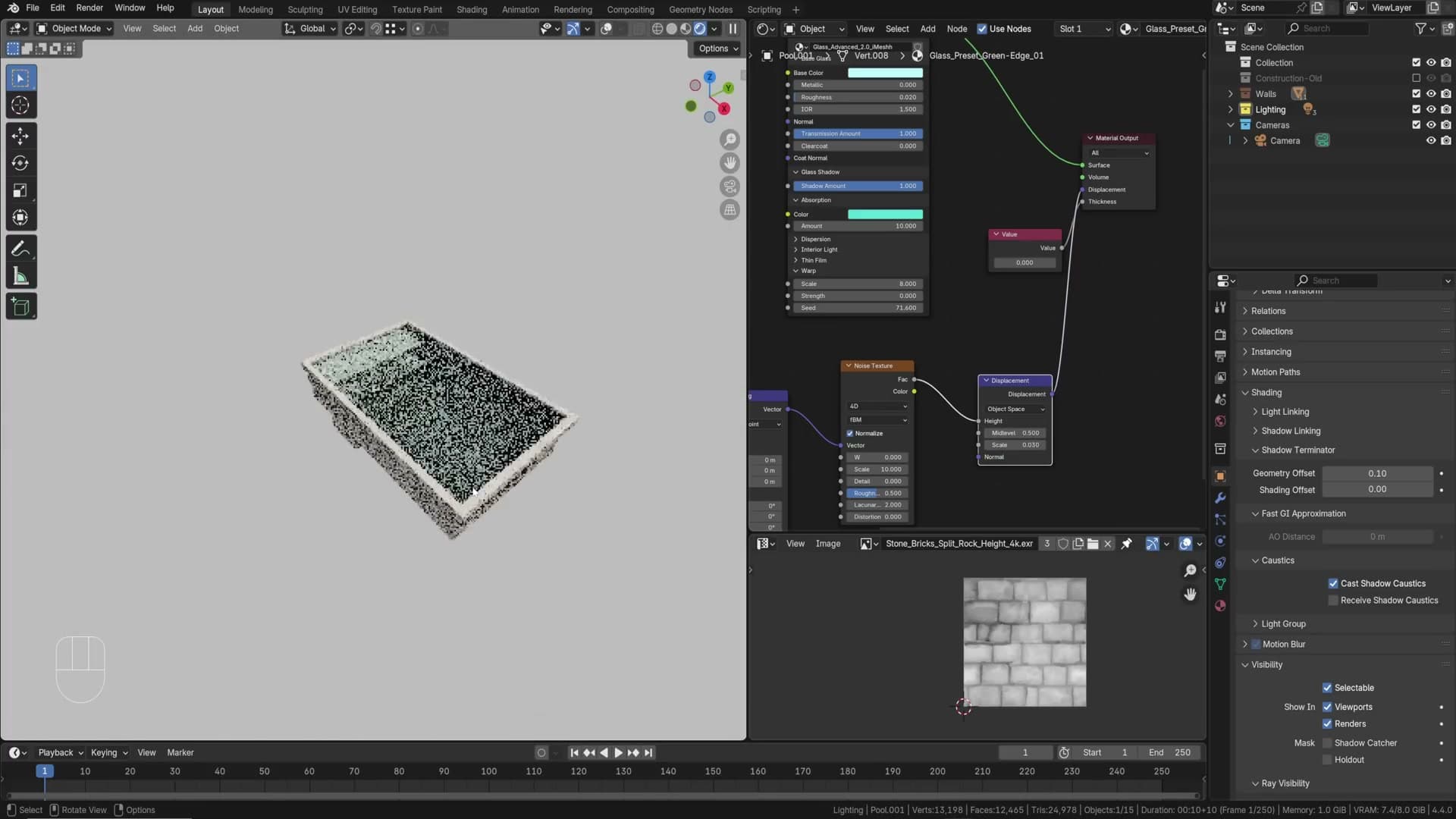This screenshot has width=1456, height=819.
Task: Open the Material properties tab
Action: point(1220,606)
